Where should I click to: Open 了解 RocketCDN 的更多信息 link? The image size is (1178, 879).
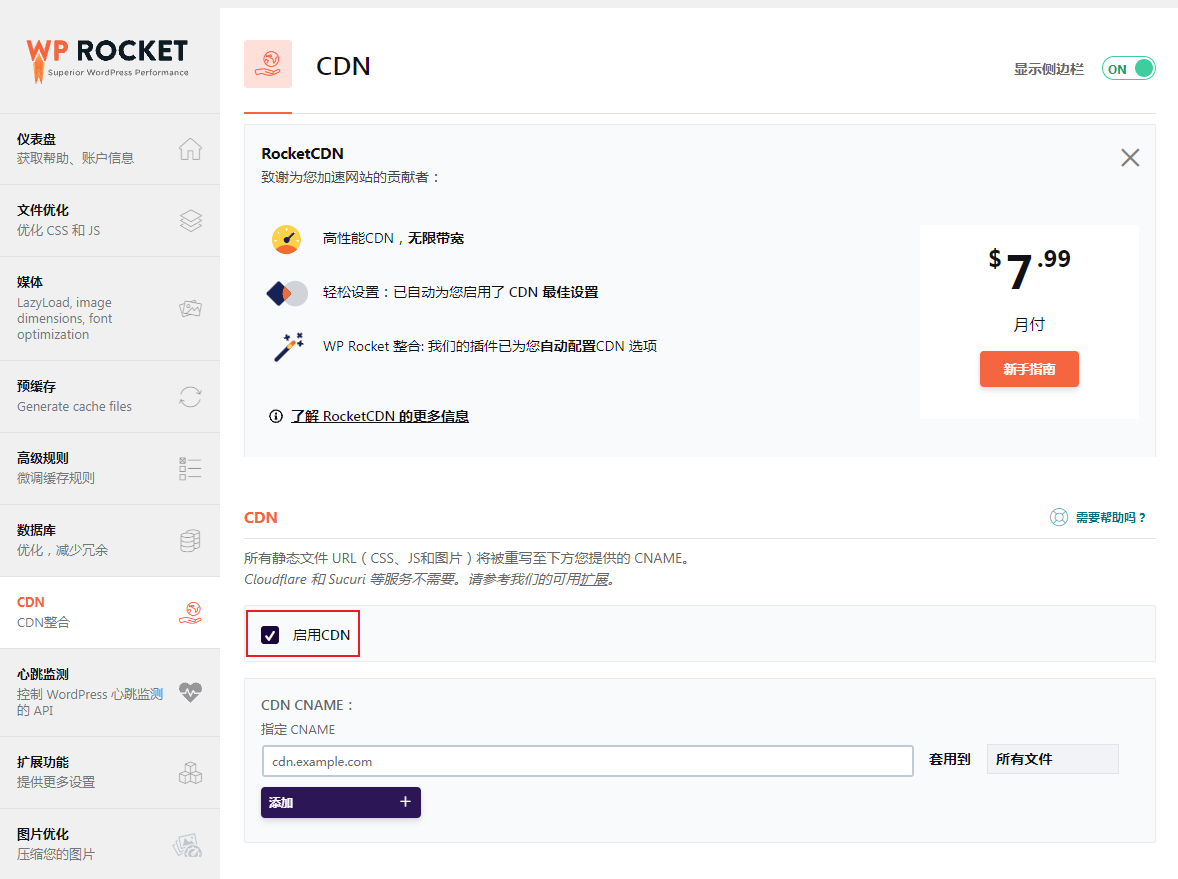point(379,416)
